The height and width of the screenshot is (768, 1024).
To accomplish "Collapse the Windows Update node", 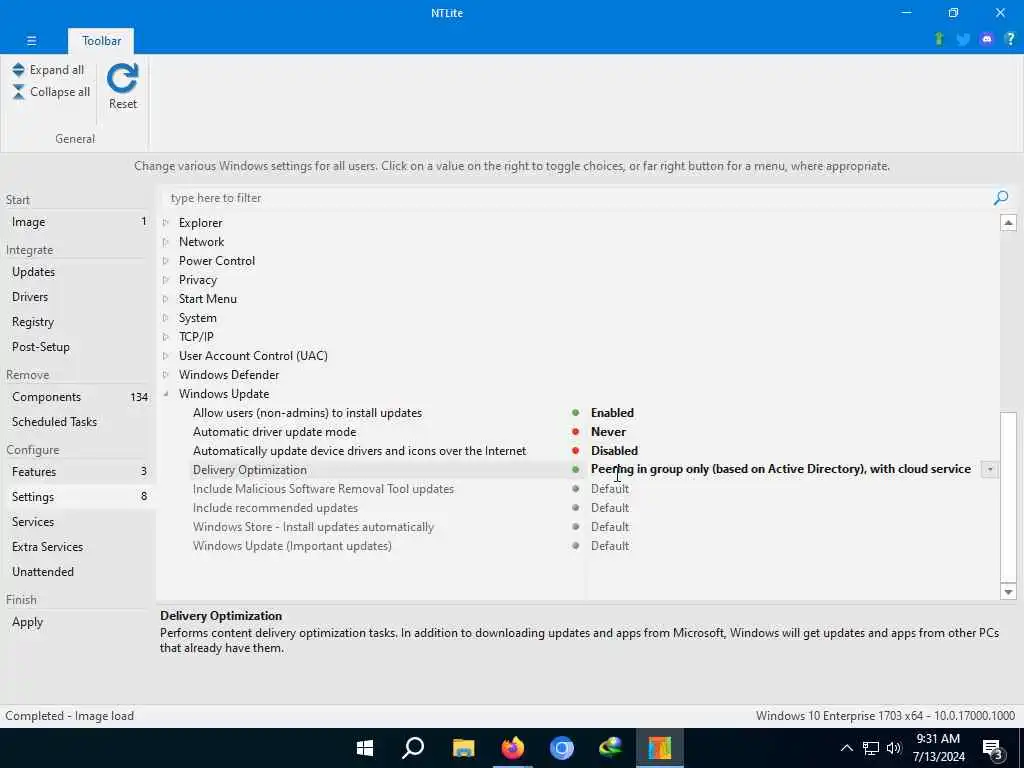I will (x=166, y=394).
